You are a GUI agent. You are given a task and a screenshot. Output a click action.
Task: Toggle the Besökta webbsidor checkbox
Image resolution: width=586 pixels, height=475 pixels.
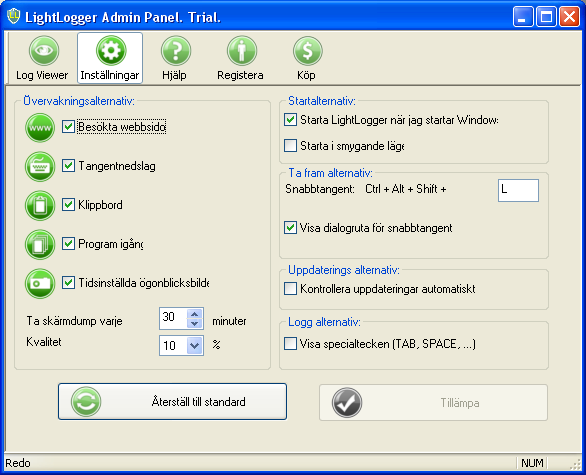pos(68,127)
